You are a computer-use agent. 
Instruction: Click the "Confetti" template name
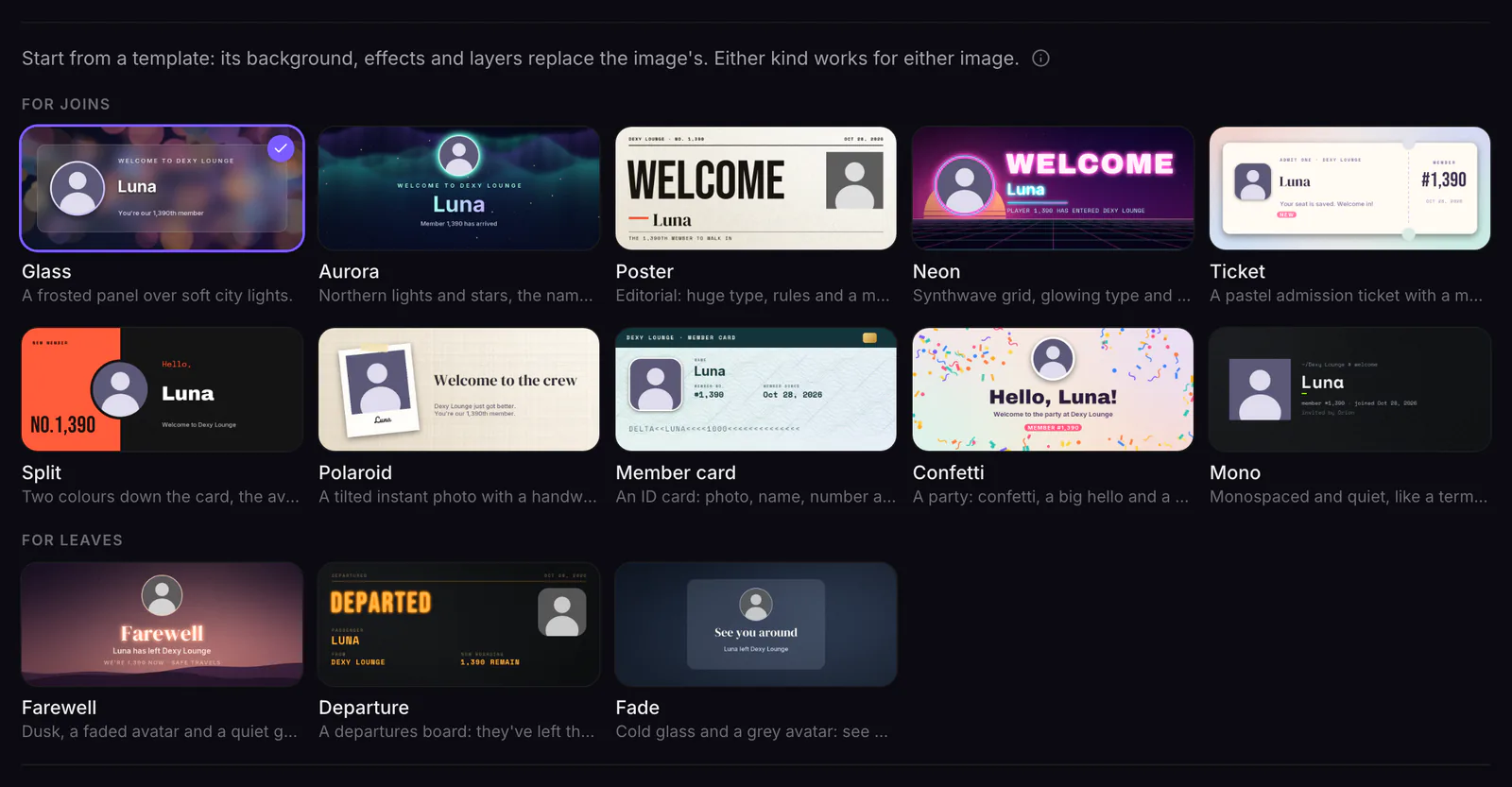[948, 473]
